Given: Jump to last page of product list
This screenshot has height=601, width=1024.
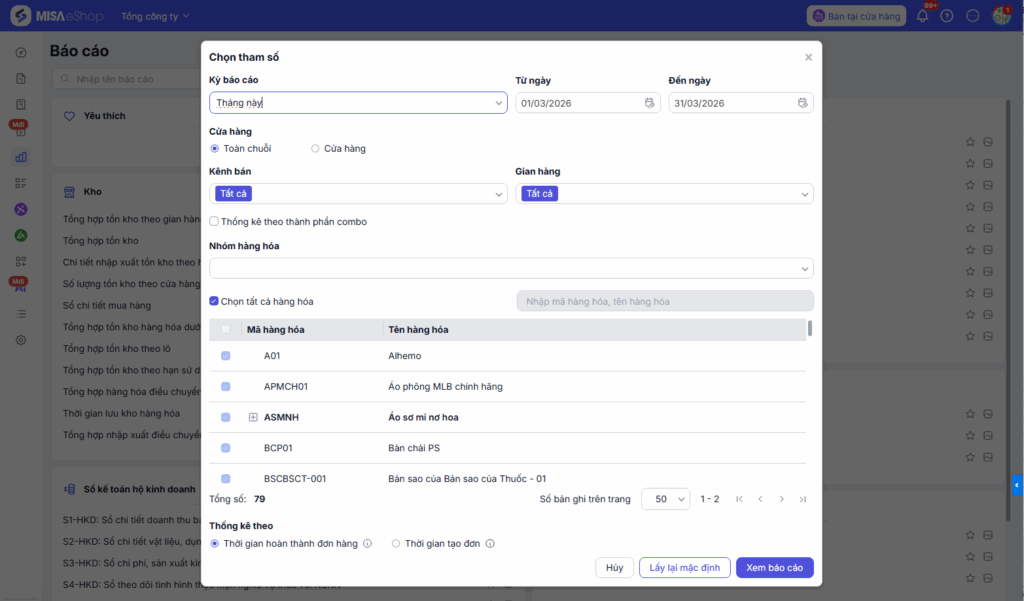Looking at the screenshot, I should 803,499.
